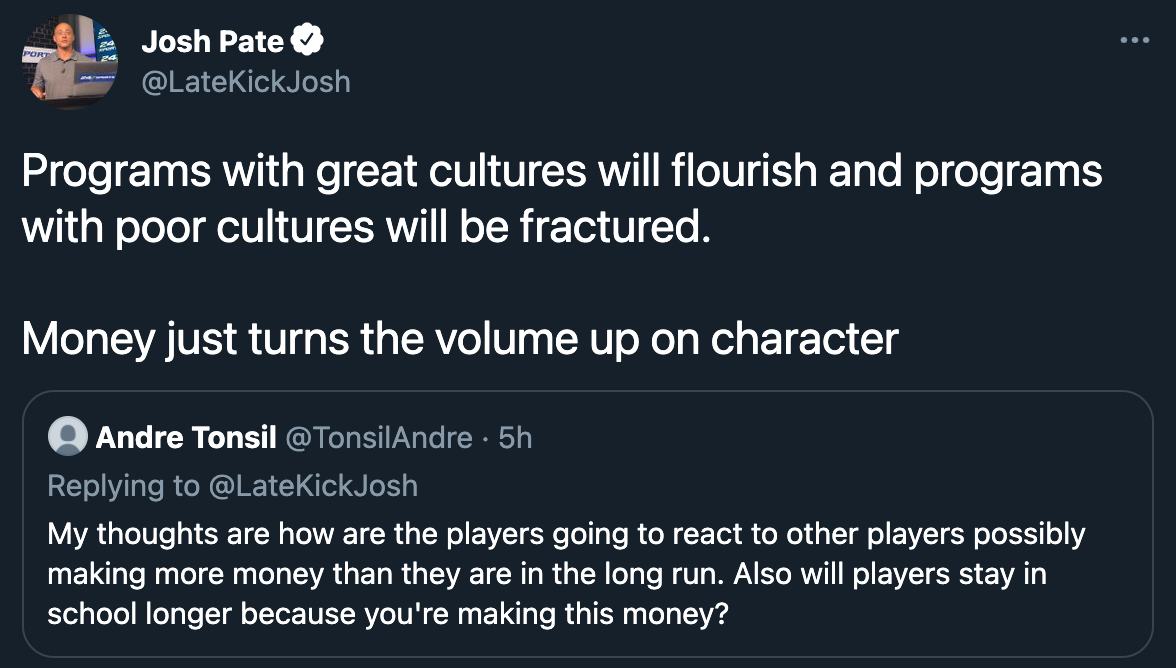The image size is (1176, 668).
Task: Click the "Programs with great cultures" text line
Action: (x=560, y=172)
